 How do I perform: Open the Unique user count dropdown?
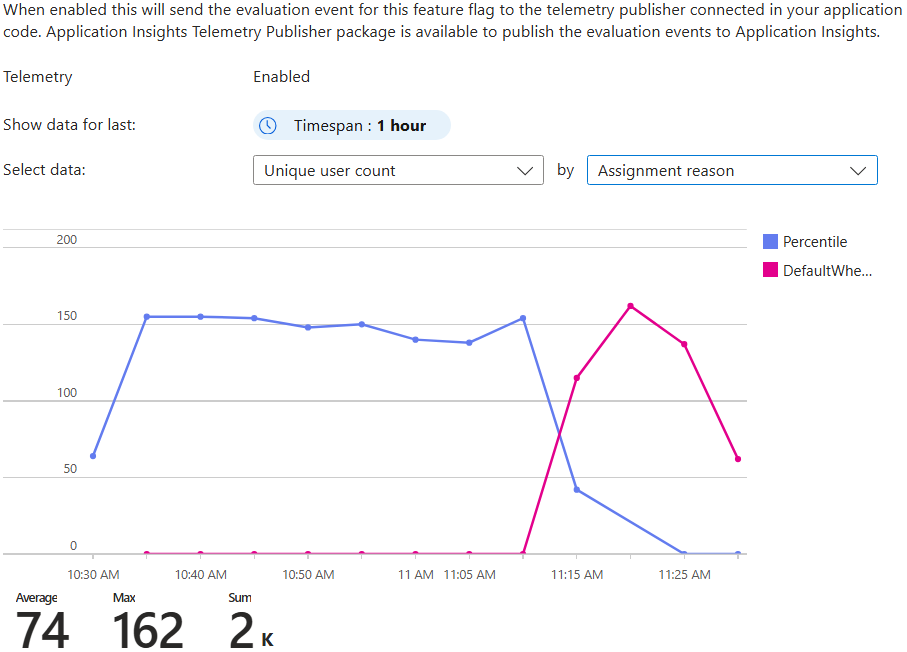pos(397,170)
